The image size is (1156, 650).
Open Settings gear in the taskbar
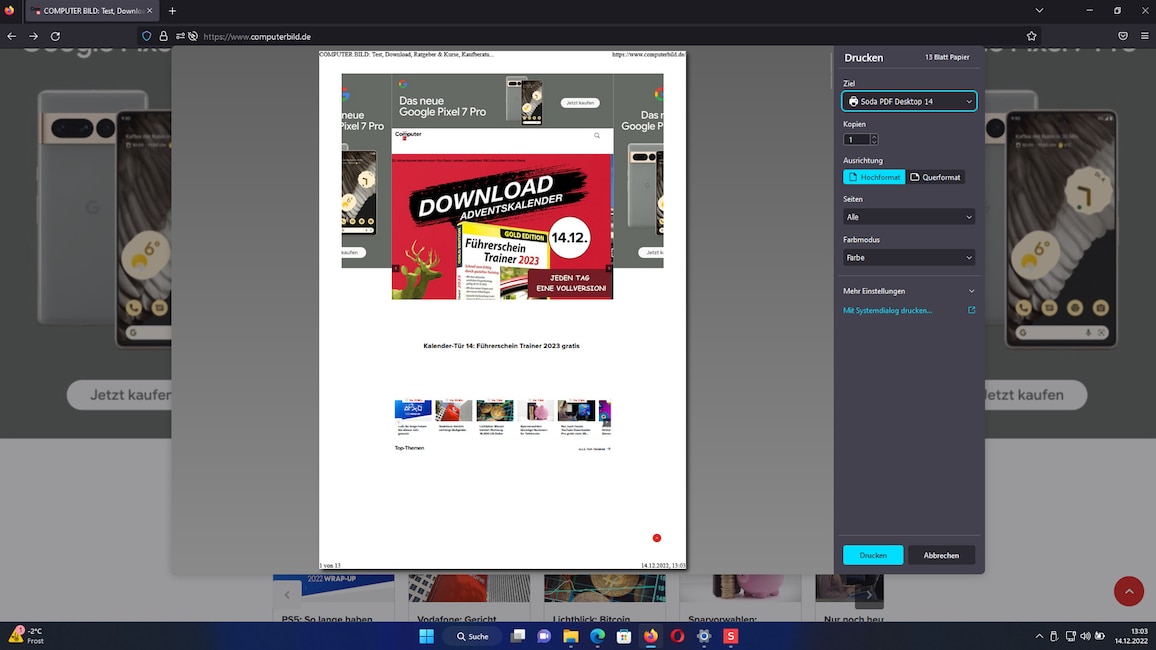click(x=703, y=636)
